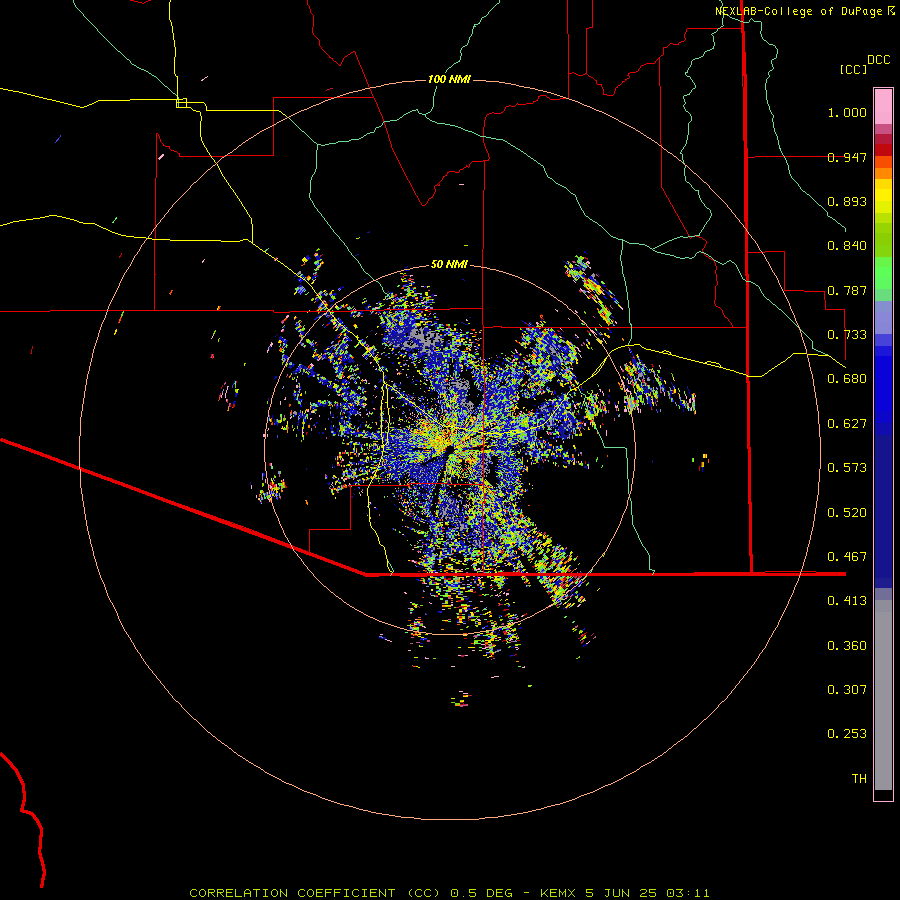Select the 0.787 legend value
This screenshot has width=900, height=900.
point(847,290)
